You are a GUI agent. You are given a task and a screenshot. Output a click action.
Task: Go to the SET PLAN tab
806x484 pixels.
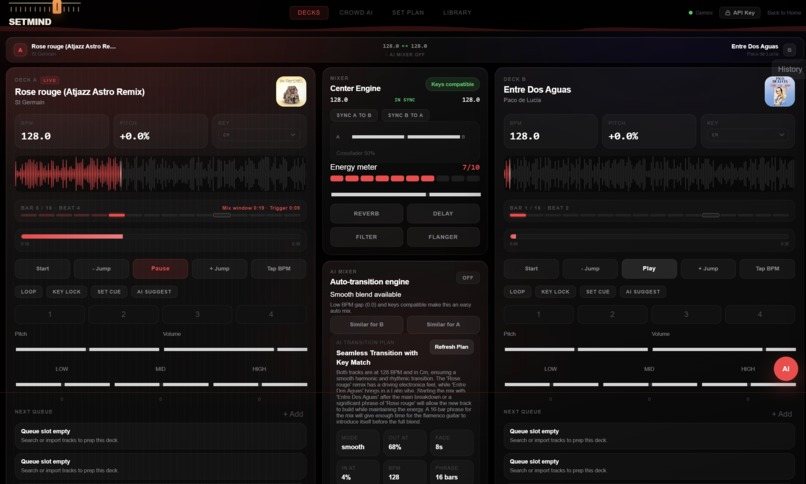(x=408, y=12)
